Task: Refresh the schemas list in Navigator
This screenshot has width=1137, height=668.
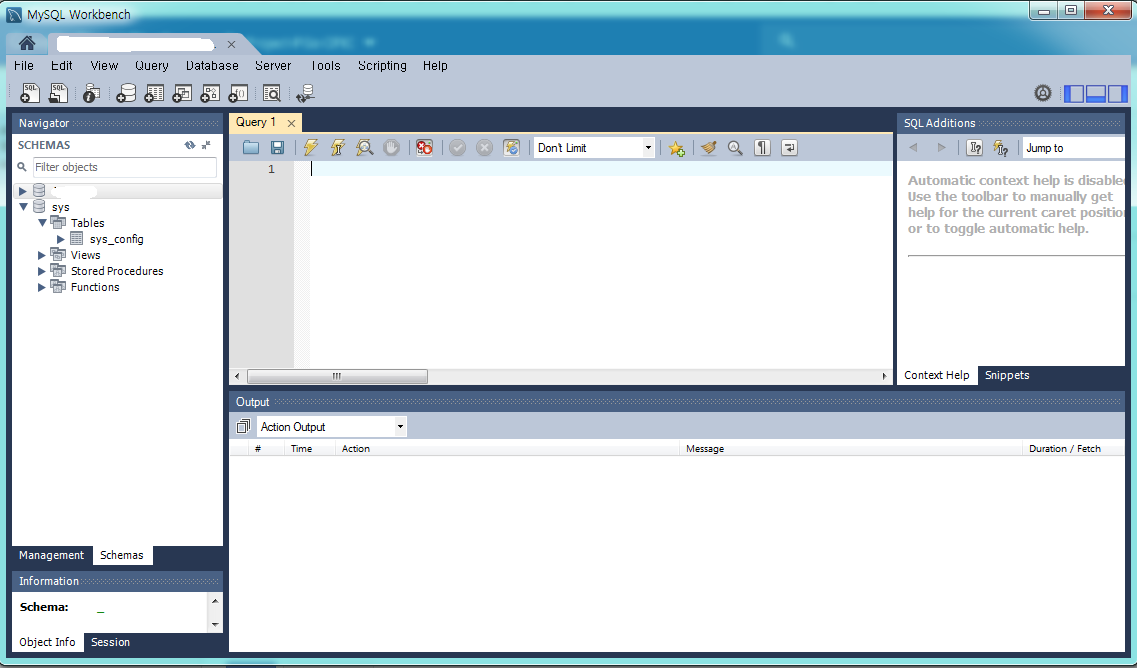Action: [190, 145]
